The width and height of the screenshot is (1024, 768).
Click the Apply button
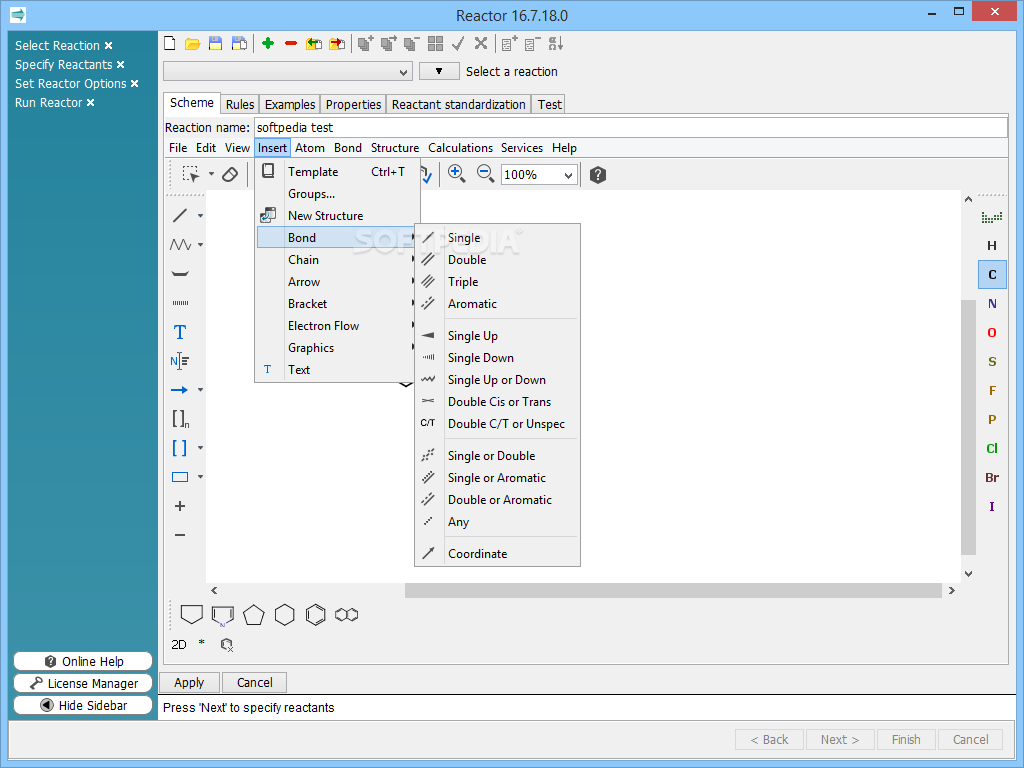point(189,682)
